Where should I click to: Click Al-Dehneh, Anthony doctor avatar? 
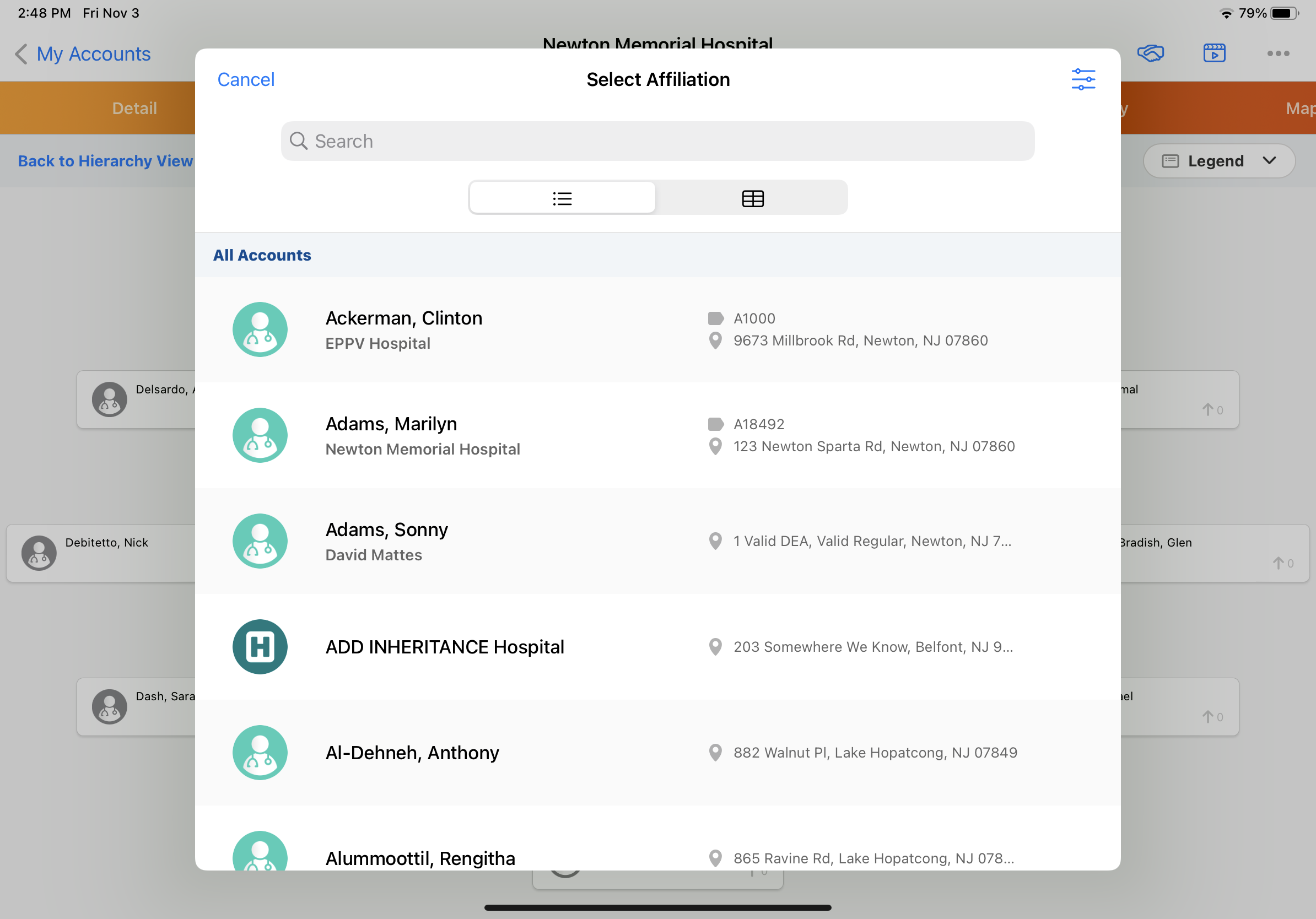tap(260, 752)
